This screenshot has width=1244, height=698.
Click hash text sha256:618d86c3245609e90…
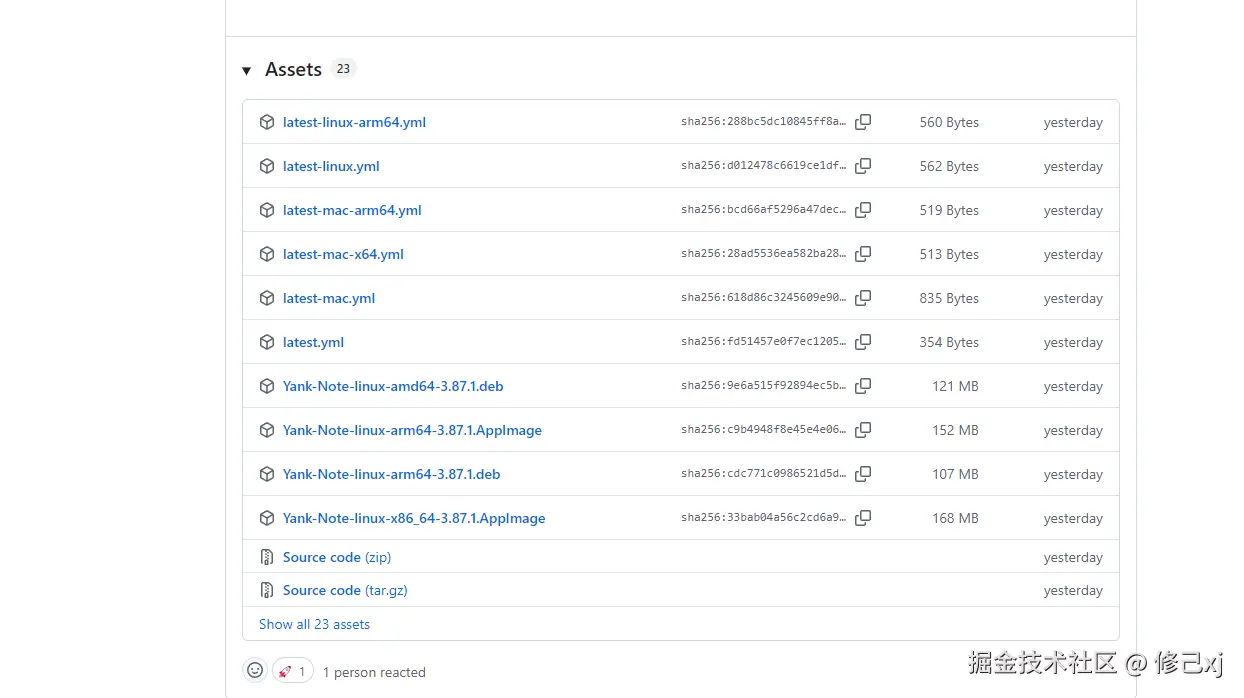pyautogui.click(x=764, y=298)
